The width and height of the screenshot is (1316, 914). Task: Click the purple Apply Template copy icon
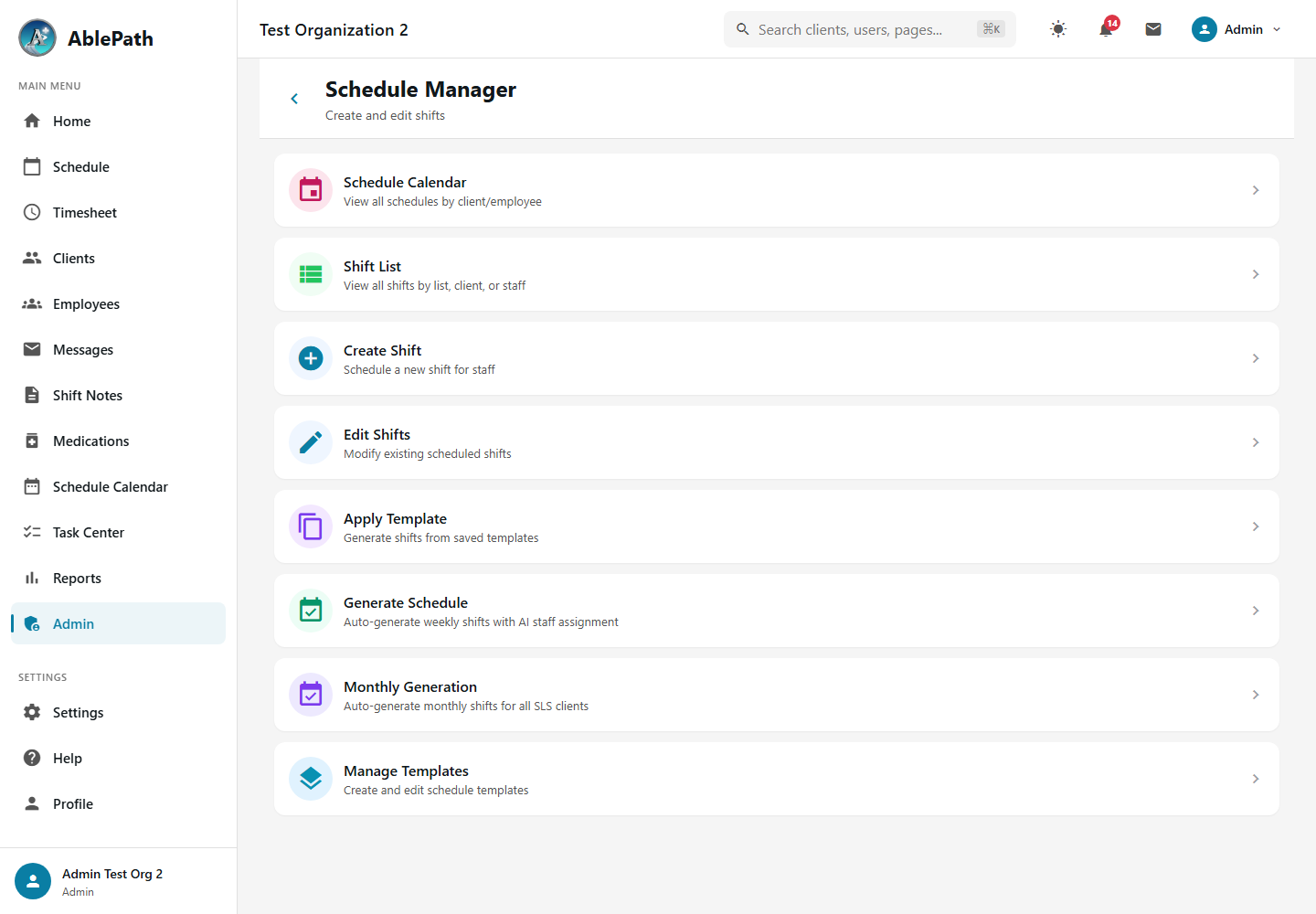311,526
